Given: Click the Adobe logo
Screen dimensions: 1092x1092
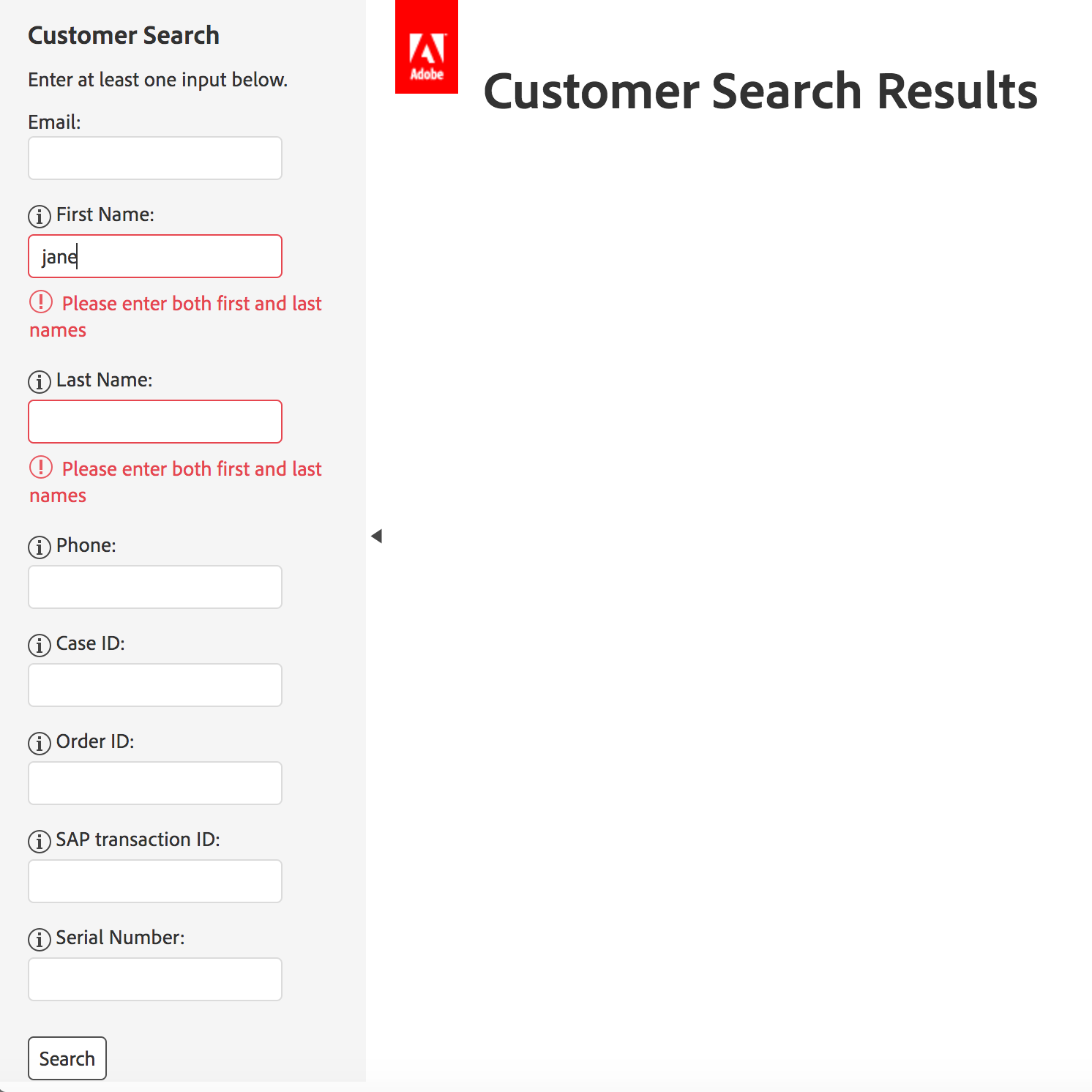Looking at the screenshot, I should [x=427, y=47].
